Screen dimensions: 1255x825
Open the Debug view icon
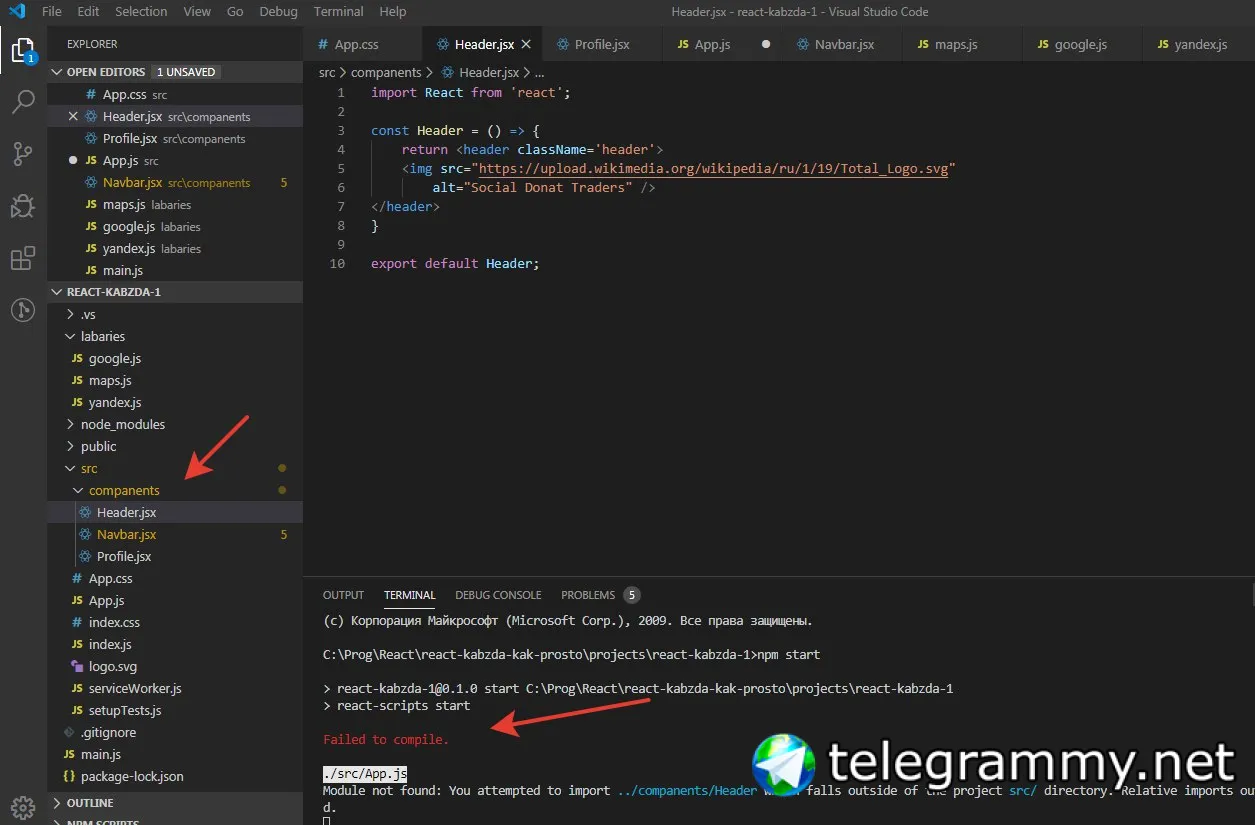23,206
